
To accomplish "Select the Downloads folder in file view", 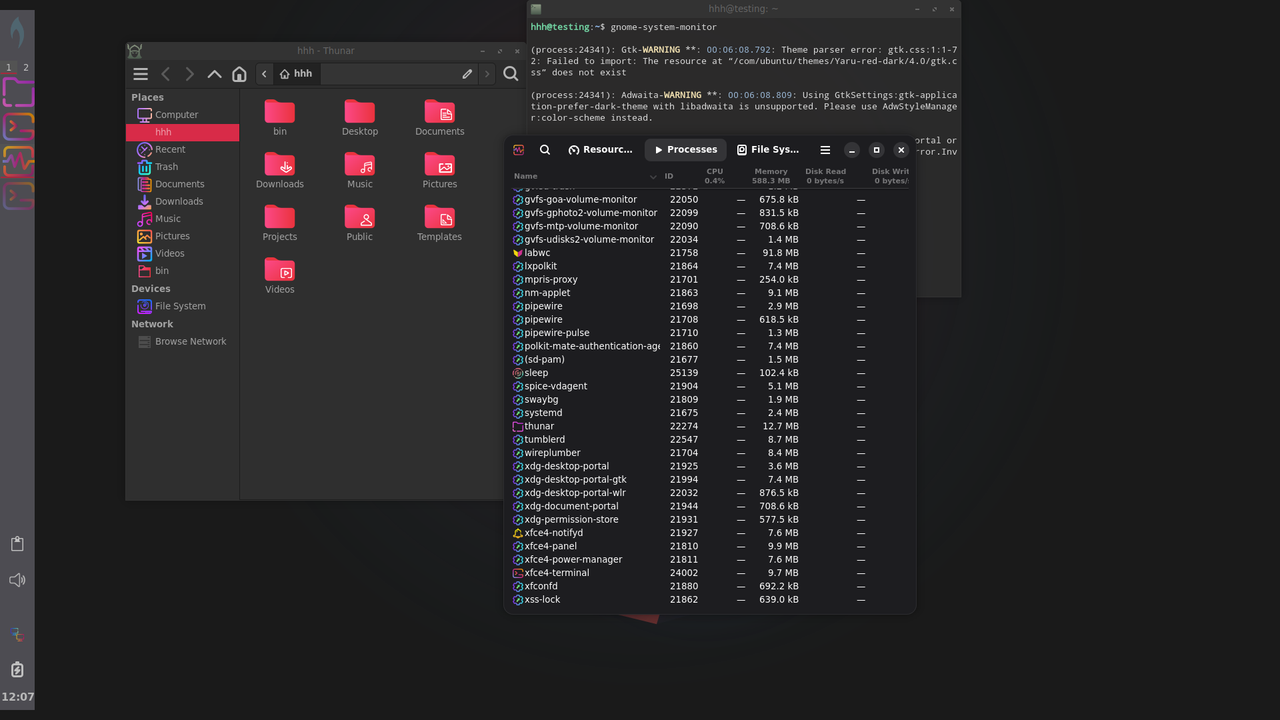I will [x=280, y=164].
